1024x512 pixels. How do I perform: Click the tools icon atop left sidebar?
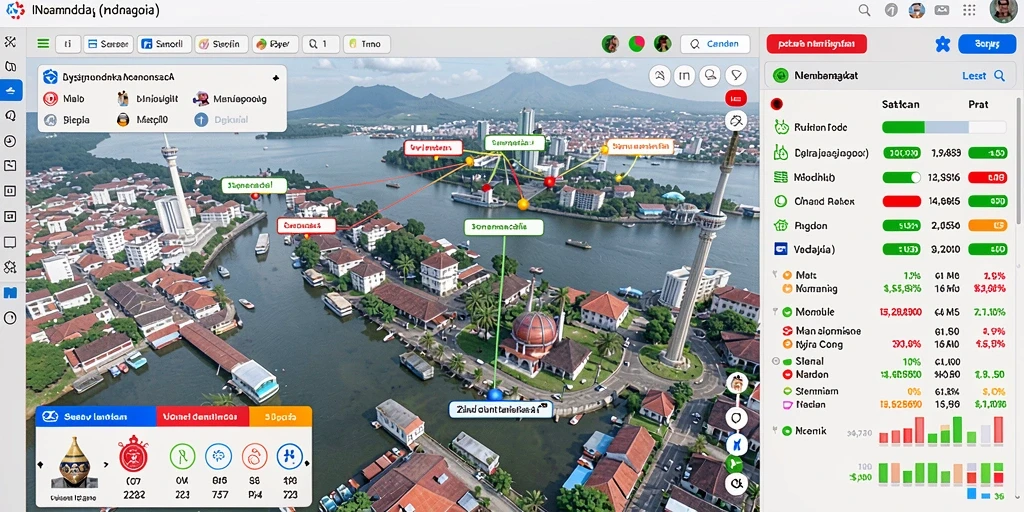(x=10, y=42)
